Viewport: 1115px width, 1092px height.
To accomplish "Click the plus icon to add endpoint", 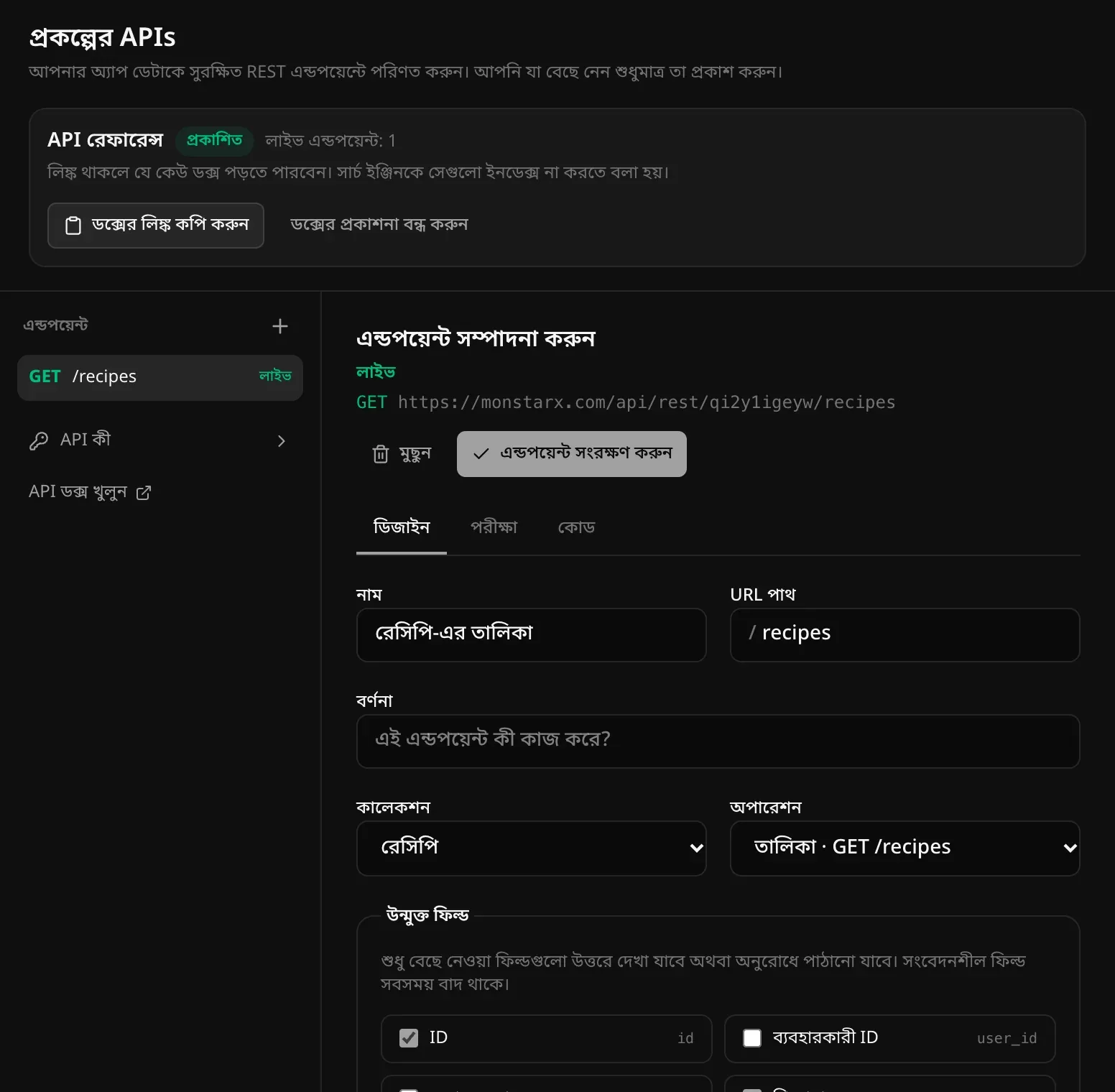I will click(280, 326).
